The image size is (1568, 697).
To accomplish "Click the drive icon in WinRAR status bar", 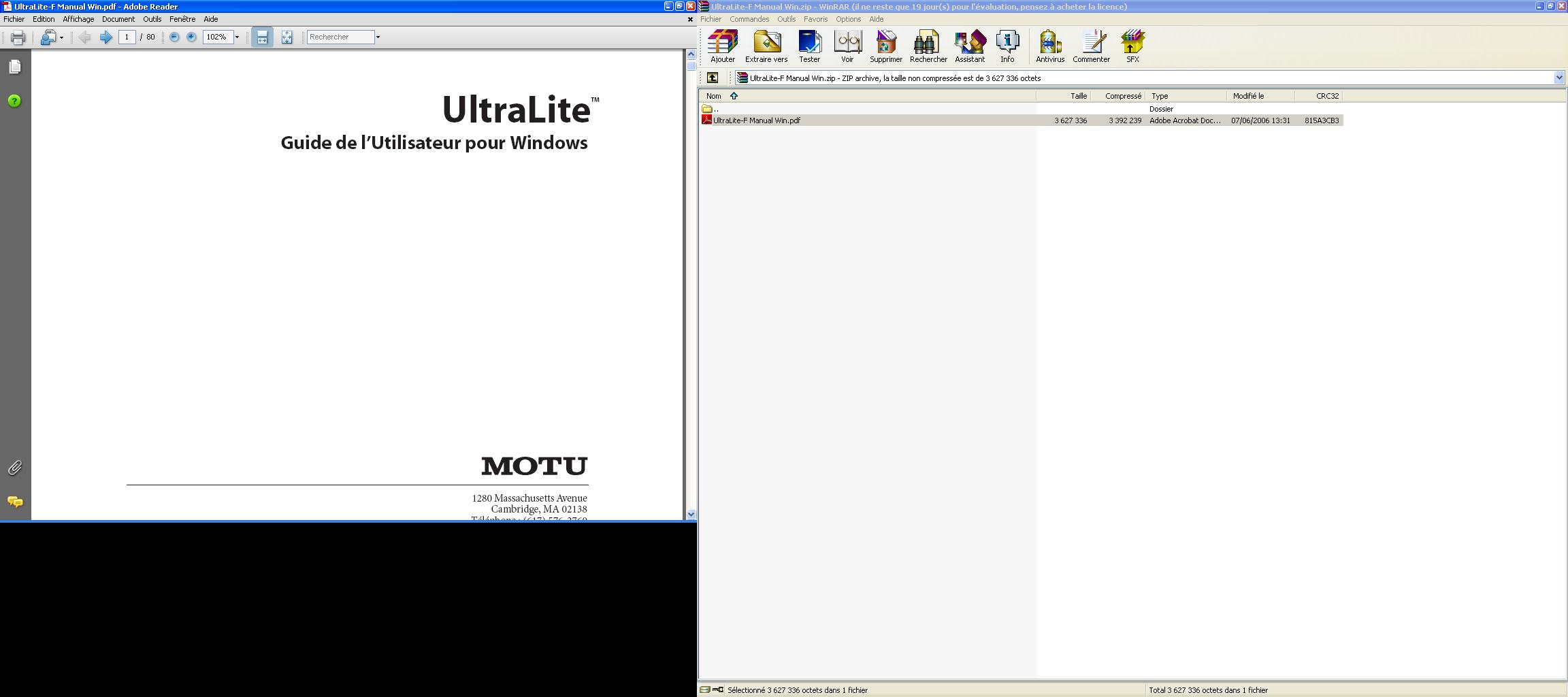I will pyautogui.click(x=705, y=690).
